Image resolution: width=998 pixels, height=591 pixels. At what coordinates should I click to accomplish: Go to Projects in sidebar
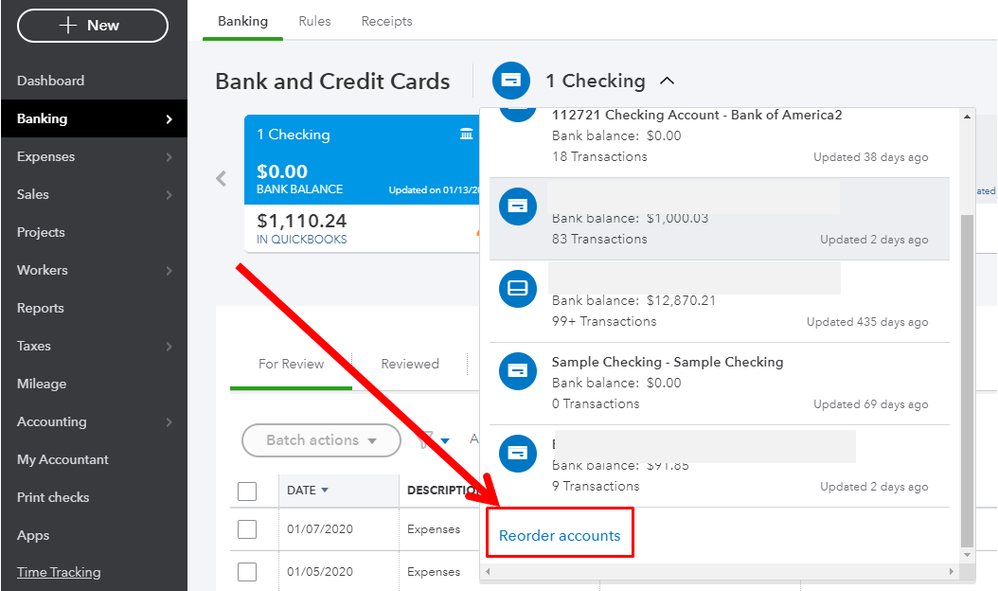pos(41,232)
